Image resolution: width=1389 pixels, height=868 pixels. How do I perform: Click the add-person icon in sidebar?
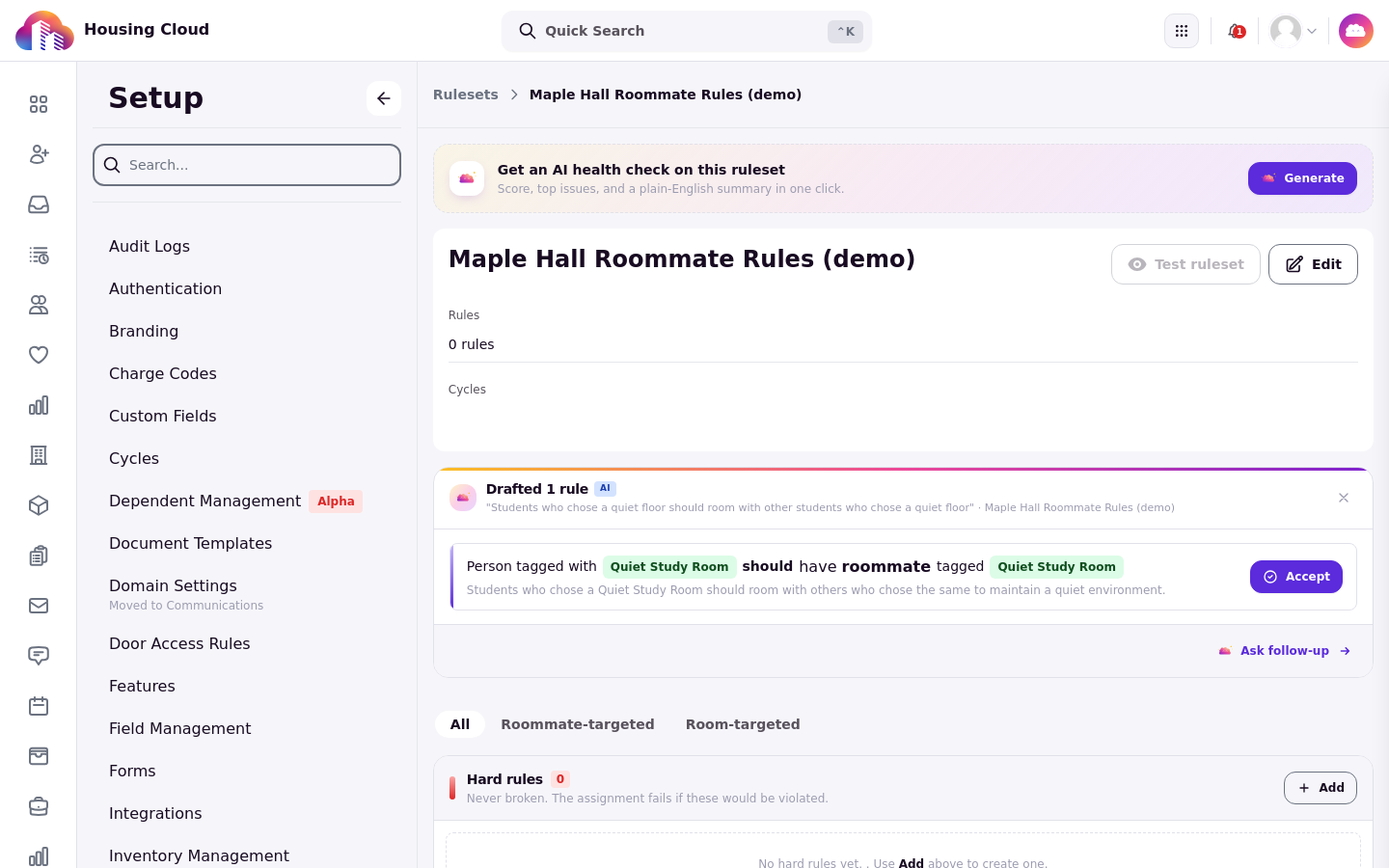click(39, 154)
